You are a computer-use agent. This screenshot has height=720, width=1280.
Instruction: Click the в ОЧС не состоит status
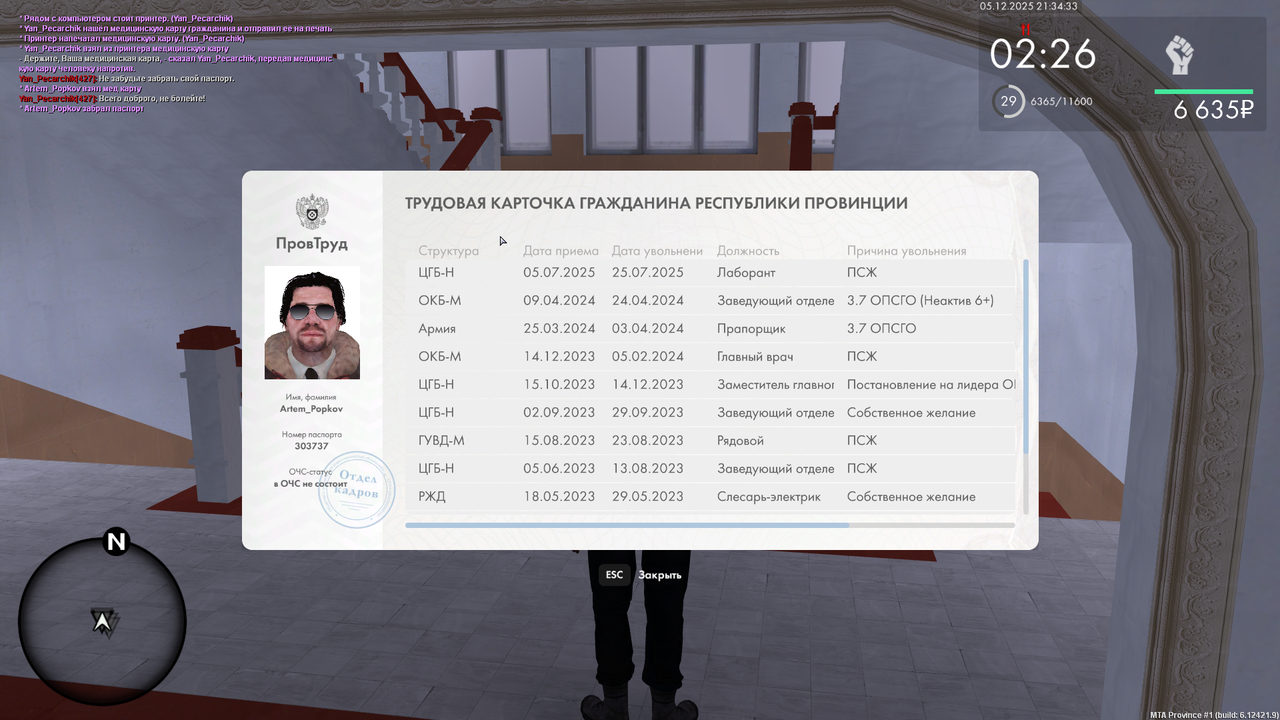[x=312, y=483]
